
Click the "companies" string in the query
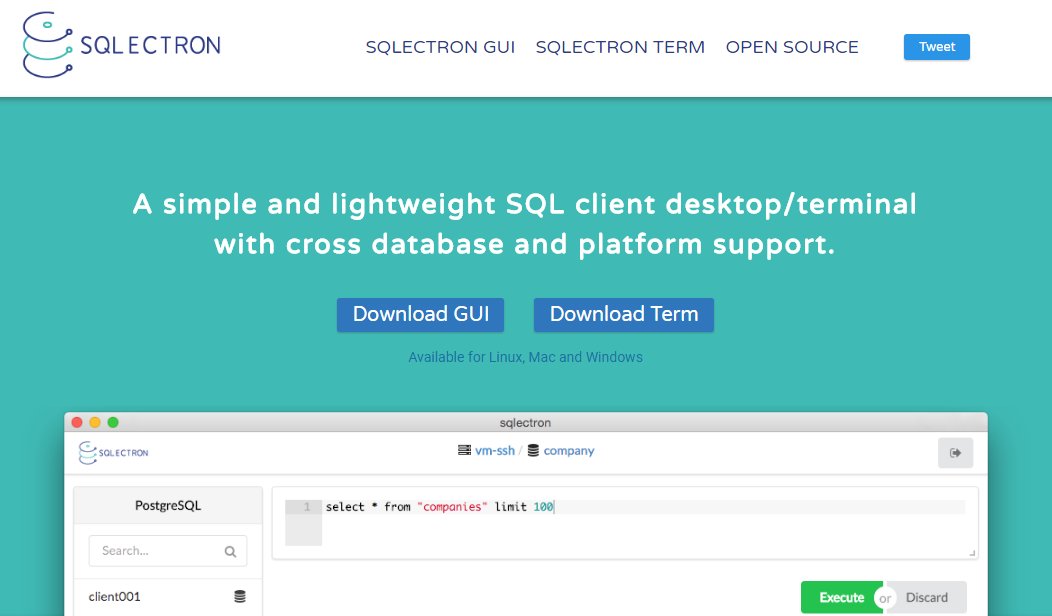[452, 507]
